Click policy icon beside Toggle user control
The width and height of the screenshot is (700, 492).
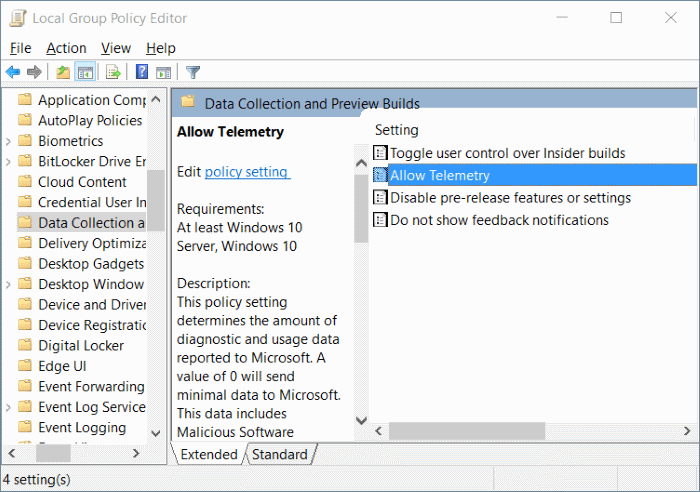380,153
